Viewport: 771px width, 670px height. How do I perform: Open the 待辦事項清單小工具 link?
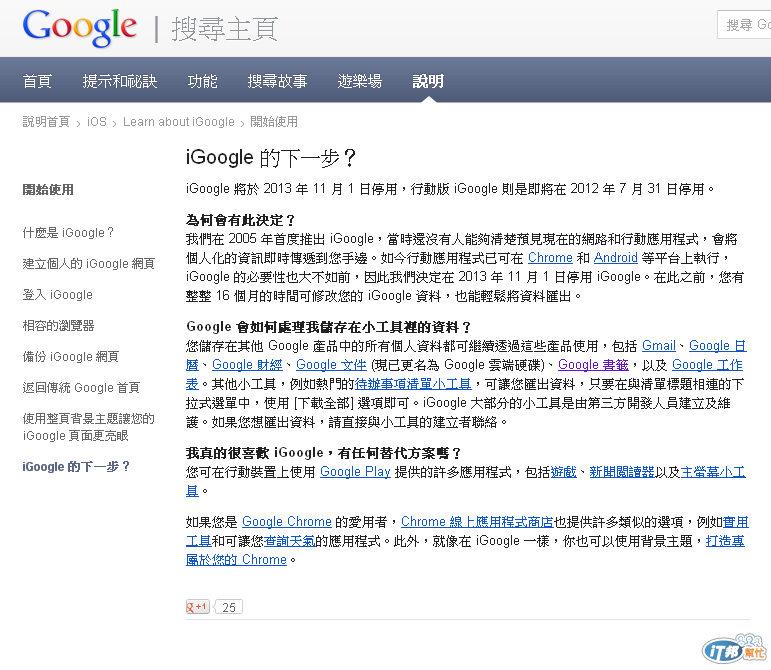(413, 384)
